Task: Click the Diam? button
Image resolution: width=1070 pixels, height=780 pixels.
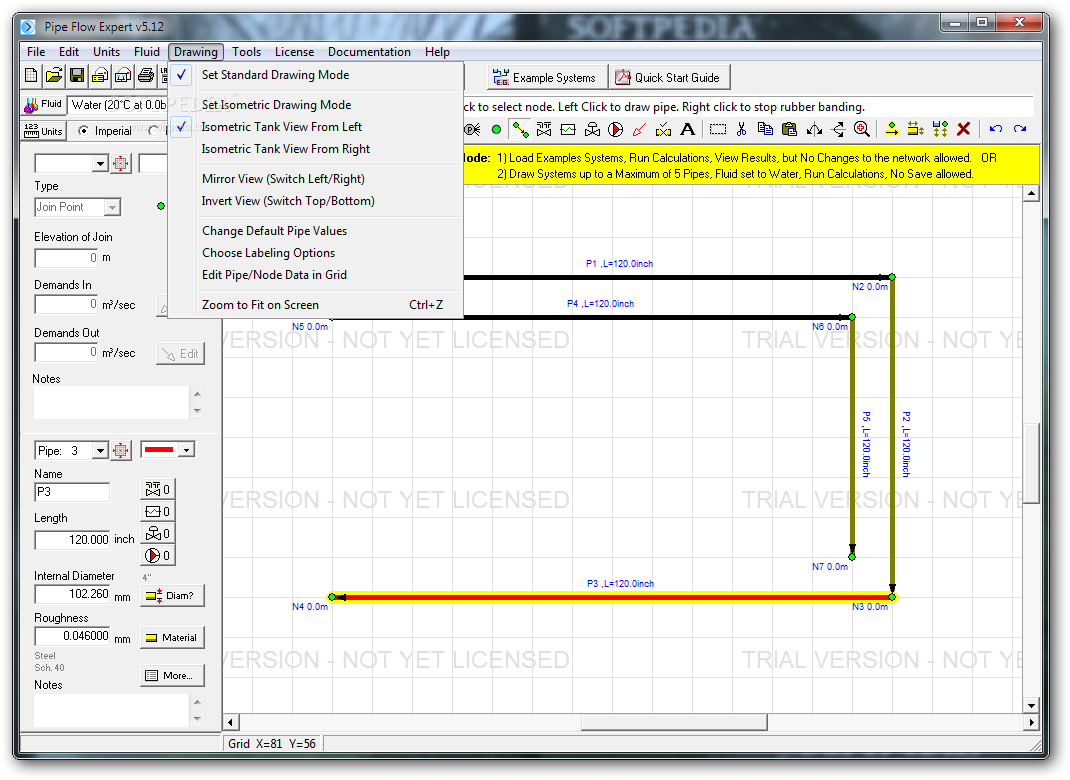Action: point(172,596)
